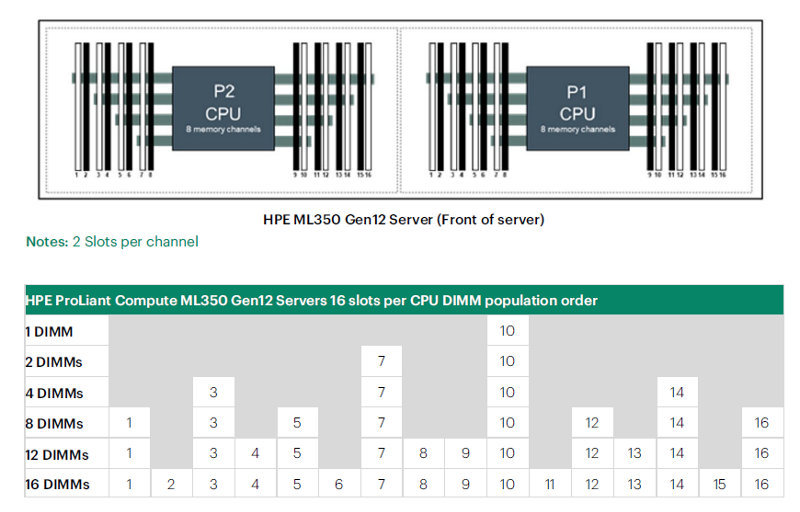Click cell 1 in the 16 DIMMs row

(x=130, y=483)
